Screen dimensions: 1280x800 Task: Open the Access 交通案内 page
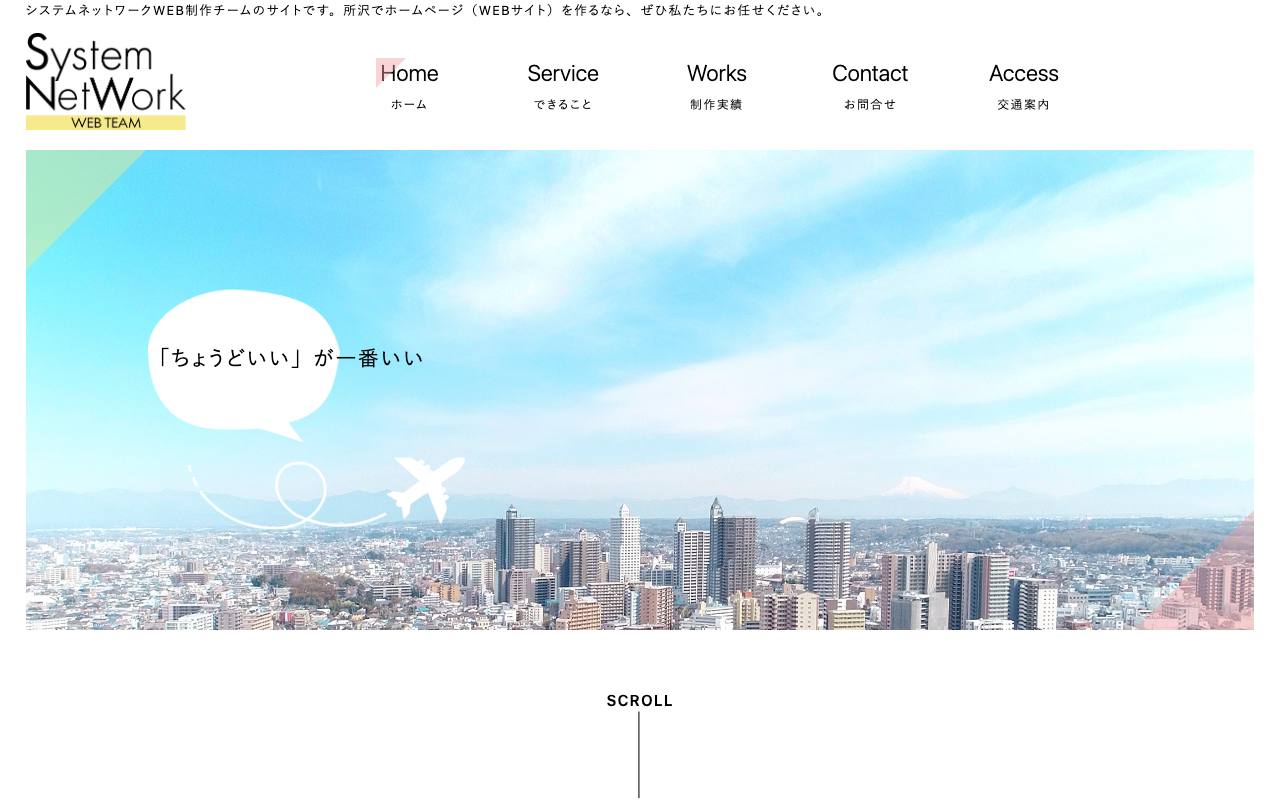click(1024, 86)
